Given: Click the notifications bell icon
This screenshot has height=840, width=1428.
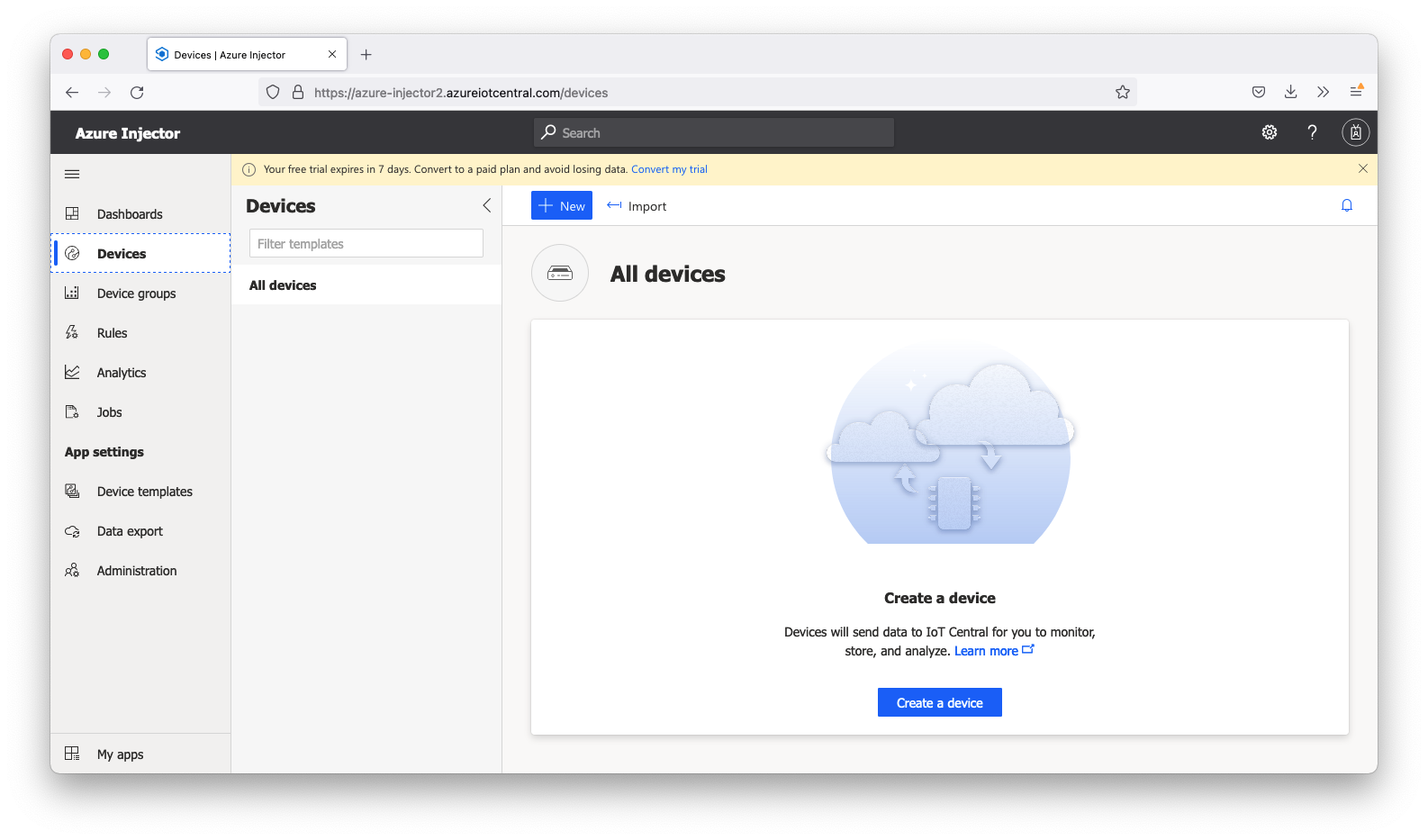Looking at the screenshot, I should (1346, 205).
